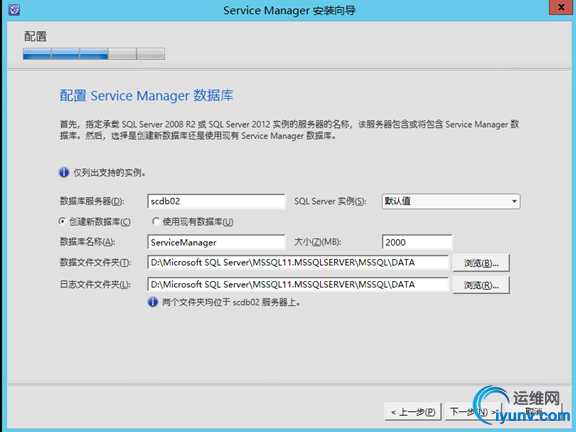Go back with 上一步(P) button
This screenshot has width=576, height=432.
pos(413,412)
